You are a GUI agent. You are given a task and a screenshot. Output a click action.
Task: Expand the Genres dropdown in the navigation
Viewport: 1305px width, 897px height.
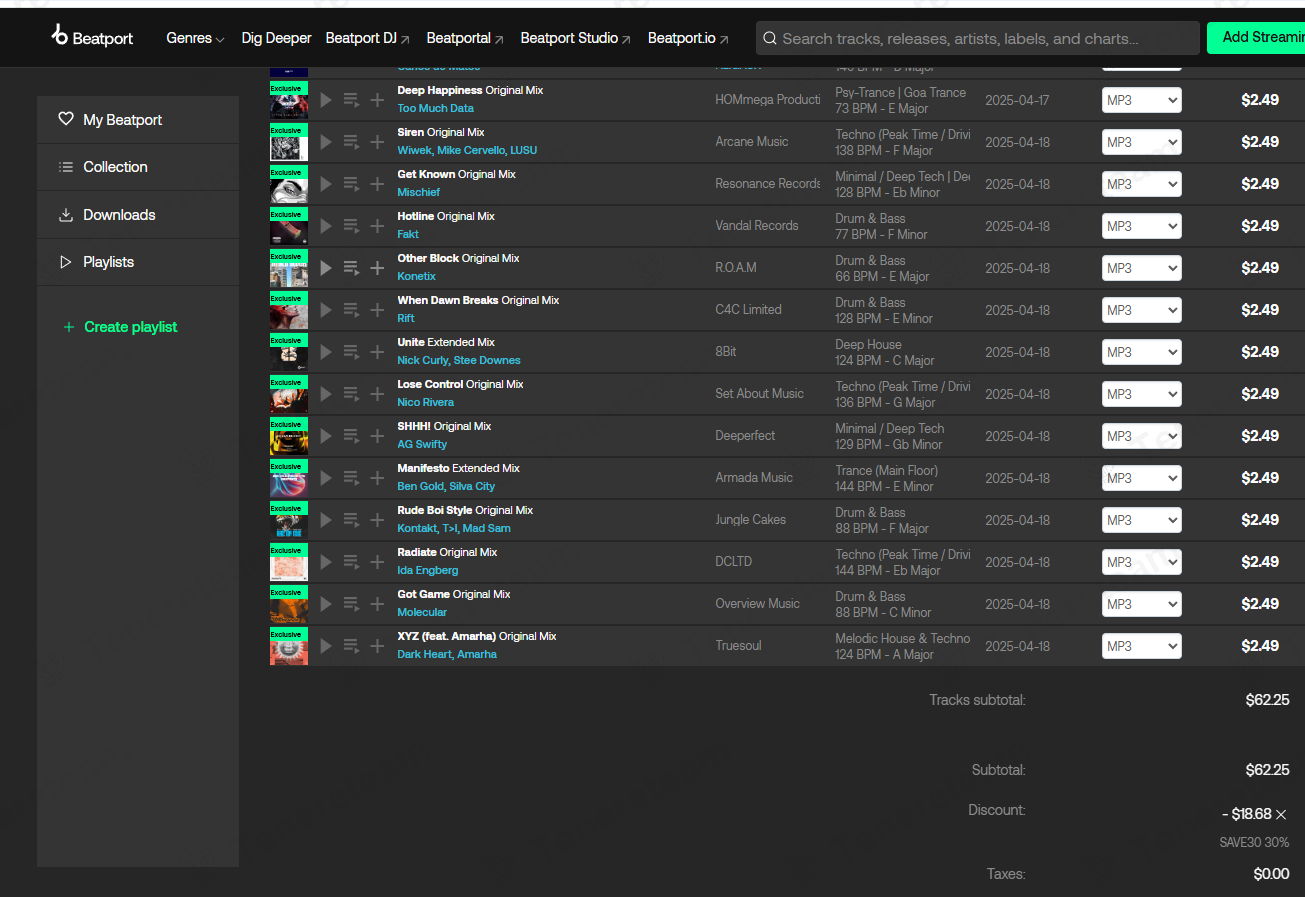(194, 38)
